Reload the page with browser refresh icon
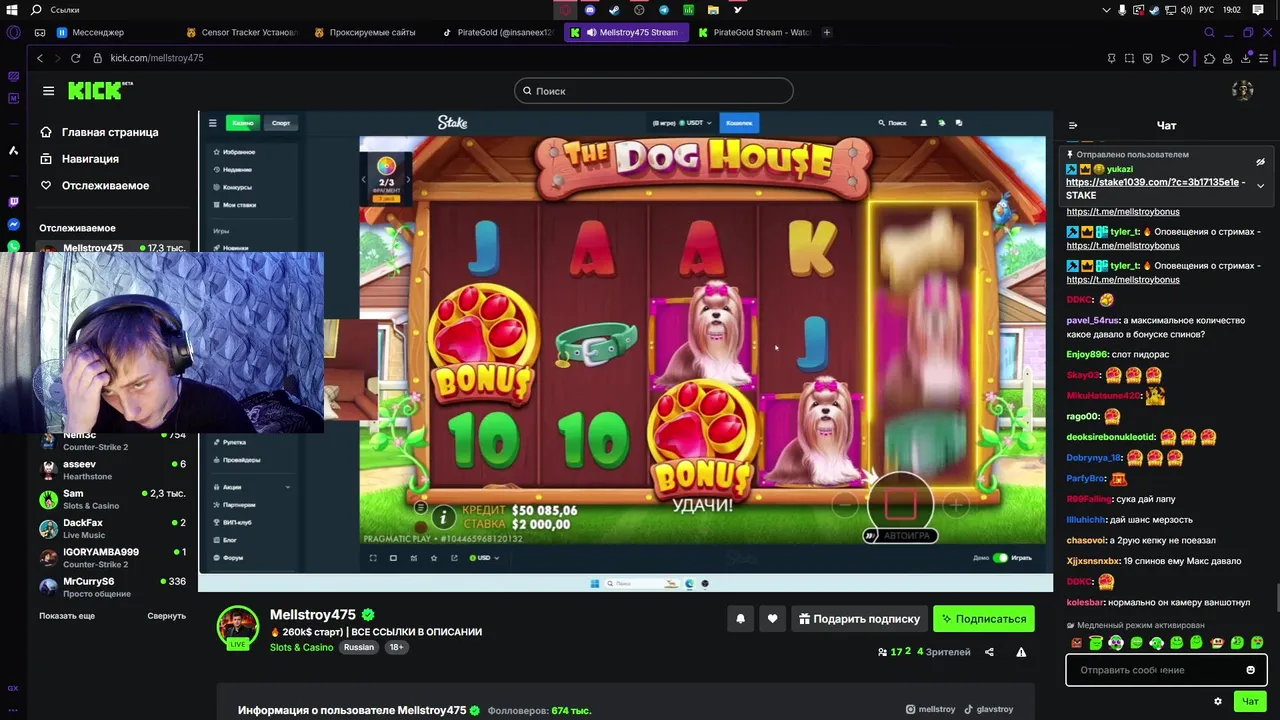Image resolution: width=1280 pixels, height=720 pixels. click(x=75, y=58)
